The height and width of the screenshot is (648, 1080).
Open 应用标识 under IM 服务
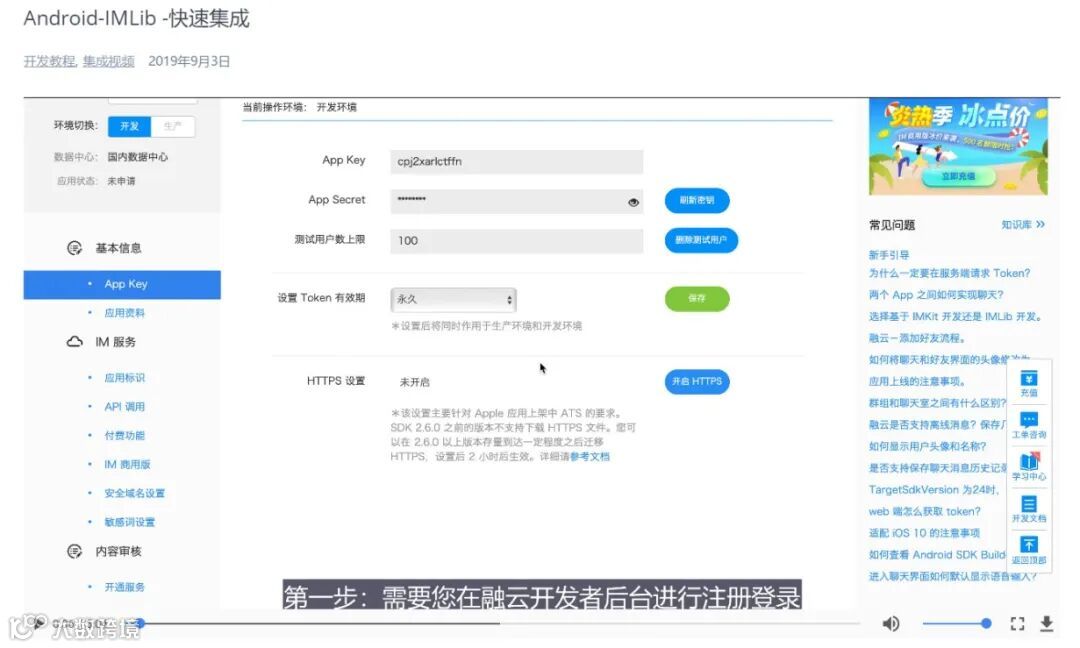point(125,378)
